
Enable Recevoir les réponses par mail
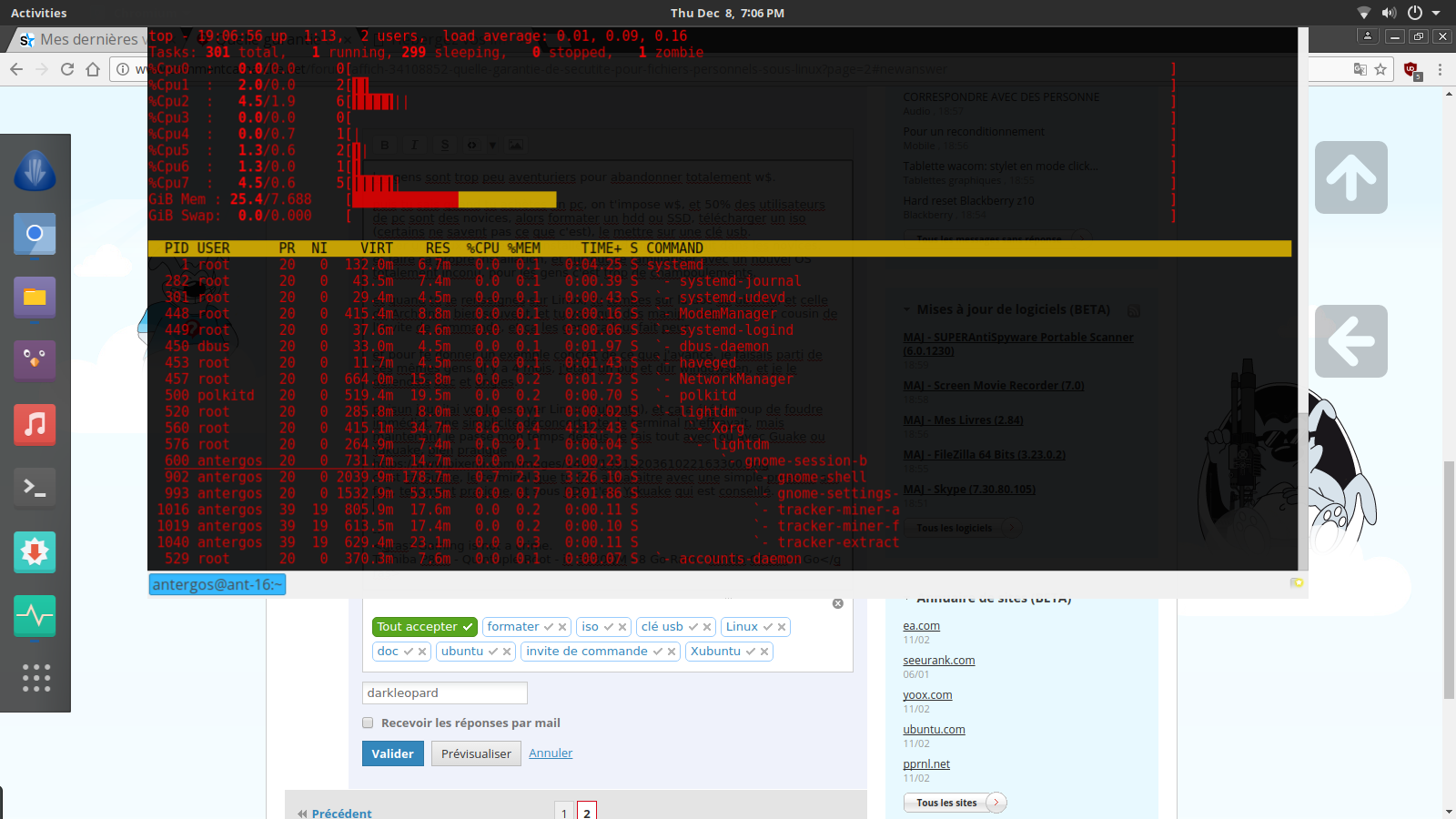coord(368,723)
